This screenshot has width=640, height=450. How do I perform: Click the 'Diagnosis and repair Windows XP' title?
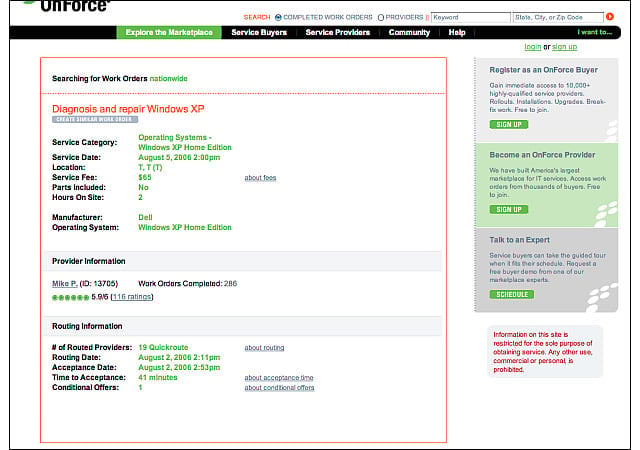128,109
